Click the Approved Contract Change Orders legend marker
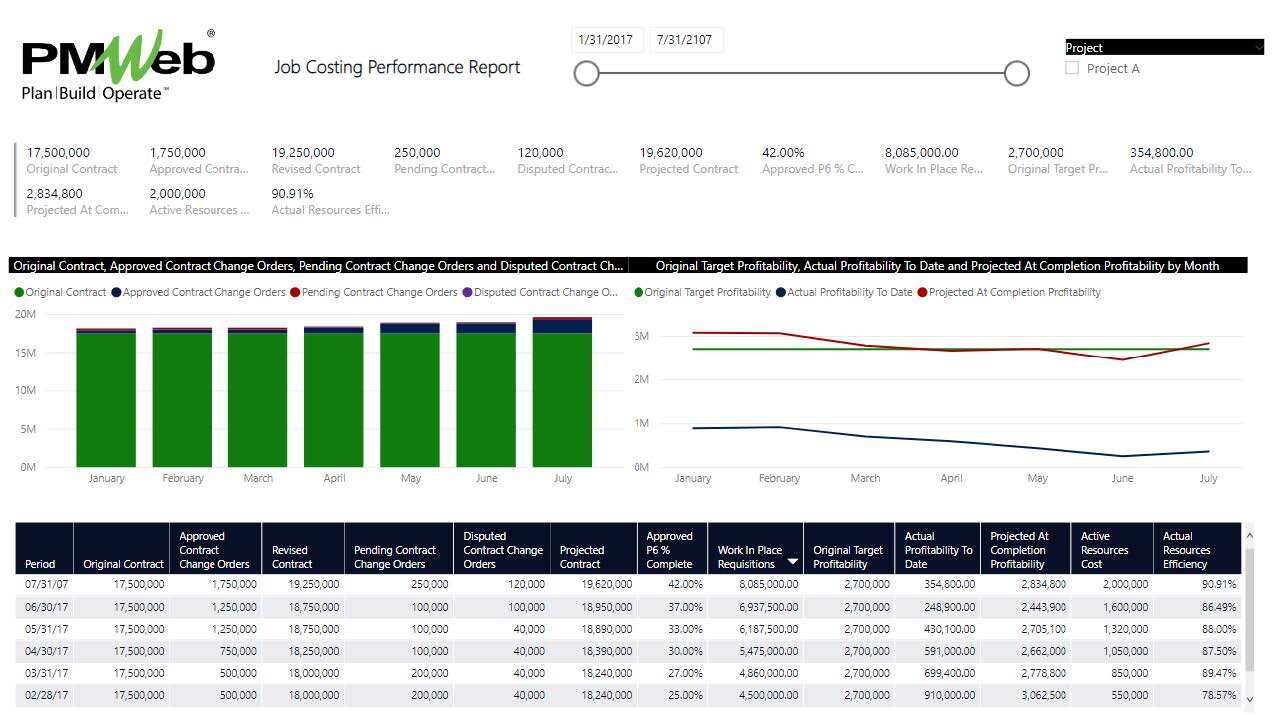The width and height of the screenshot is (1276, 715). (x=116, y=293)
